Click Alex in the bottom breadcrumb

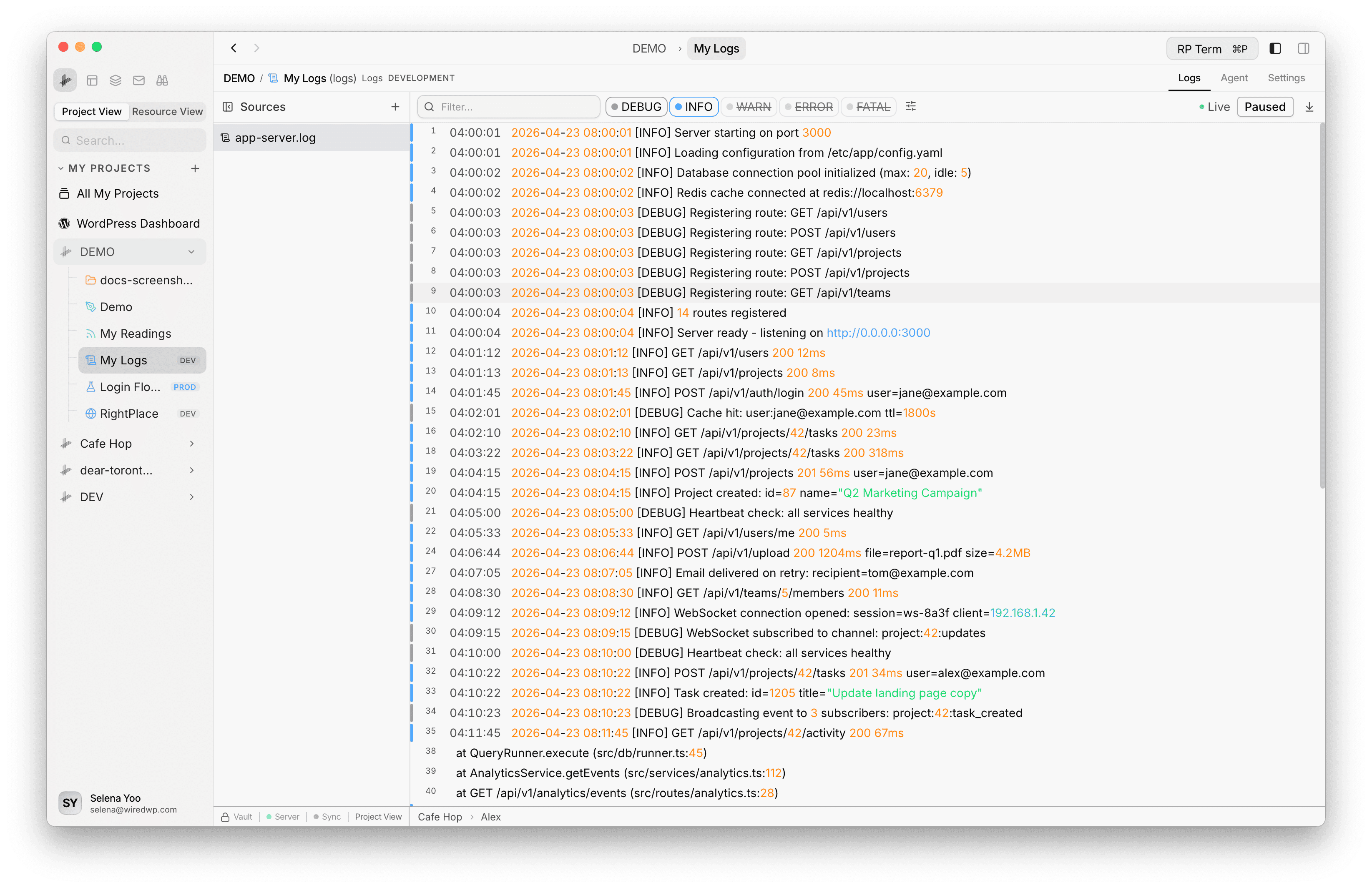click(x=490, y=817)
